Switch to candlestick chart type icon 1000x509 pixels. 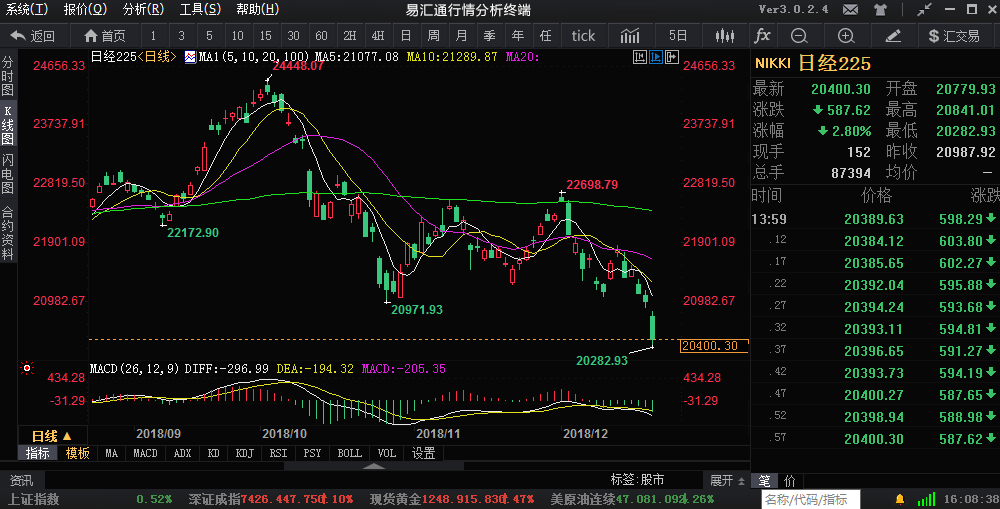[724, 36]
